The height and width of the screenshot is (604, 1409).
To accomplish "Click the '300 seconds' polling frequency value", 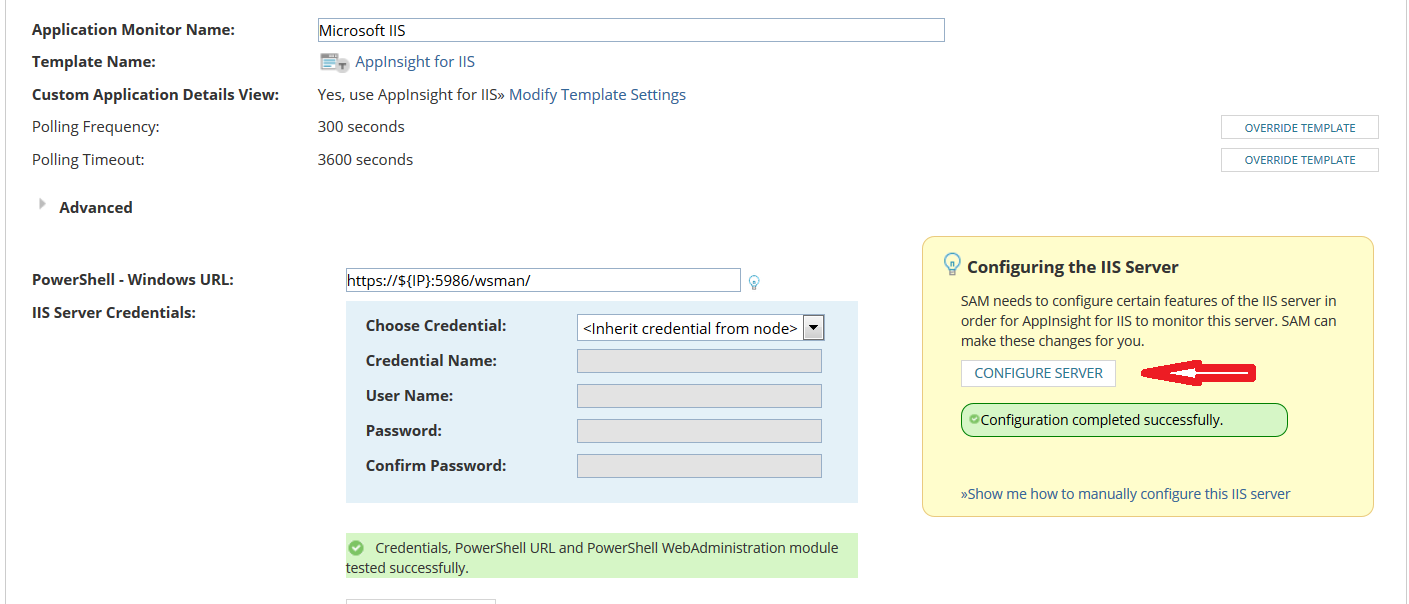I will click(361, 127).
